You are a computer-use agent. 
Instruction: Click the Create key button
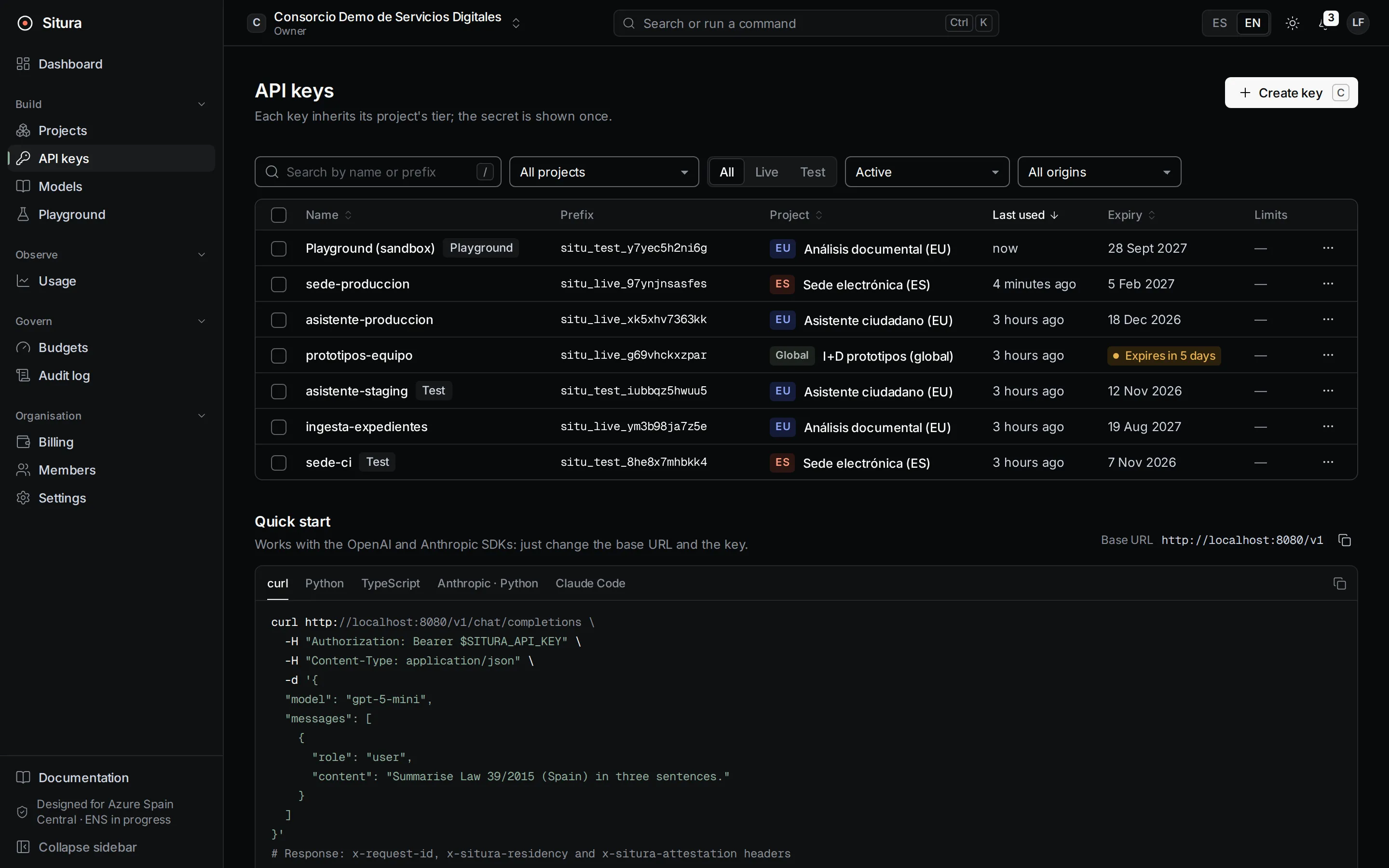click(x=1292, y=93)
